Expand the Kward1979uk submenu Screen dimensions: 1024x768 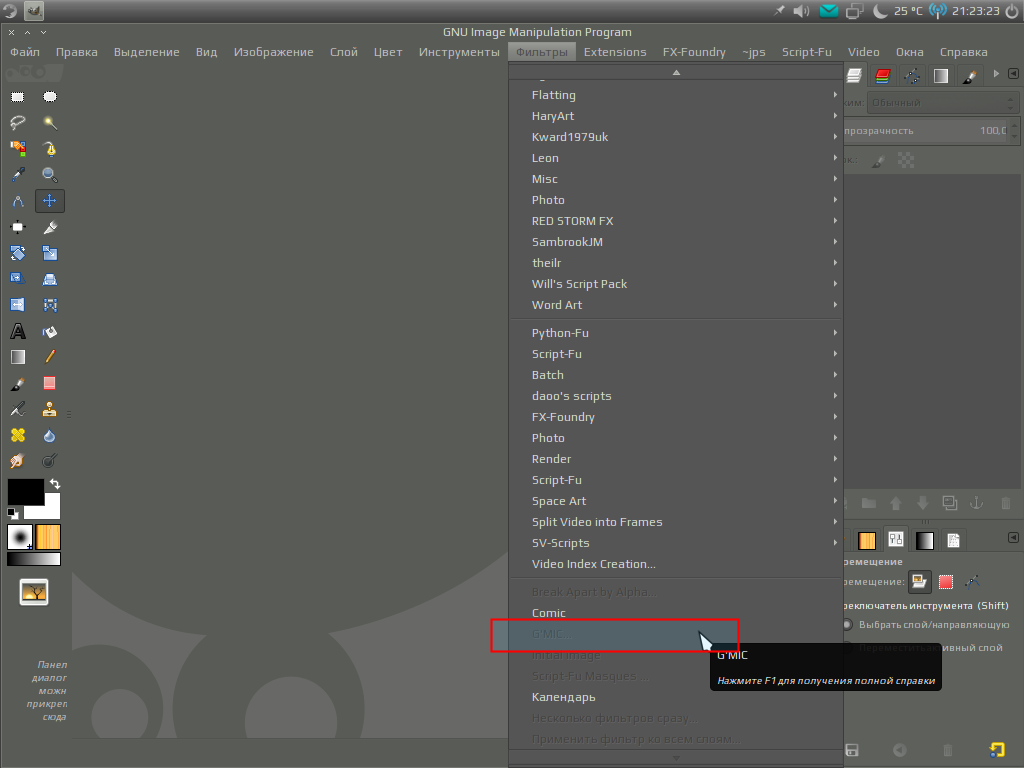pos(677,136)
